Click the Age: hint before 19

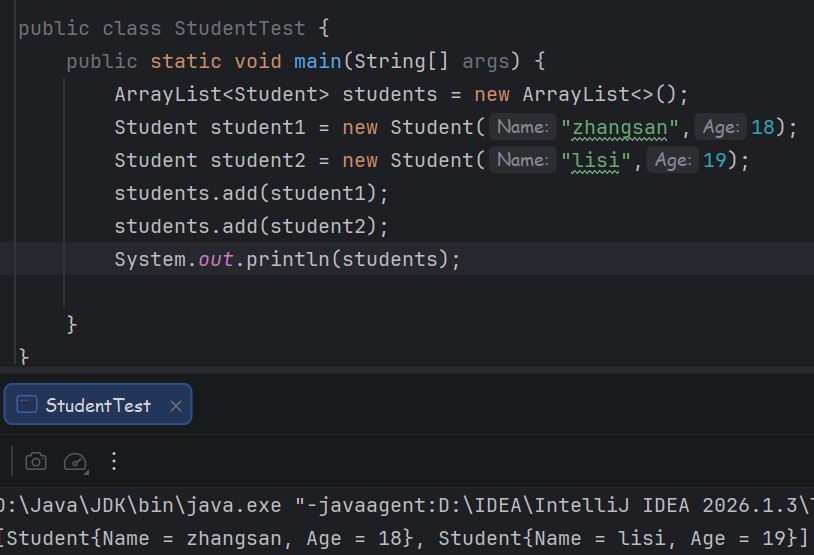(673, 160)
